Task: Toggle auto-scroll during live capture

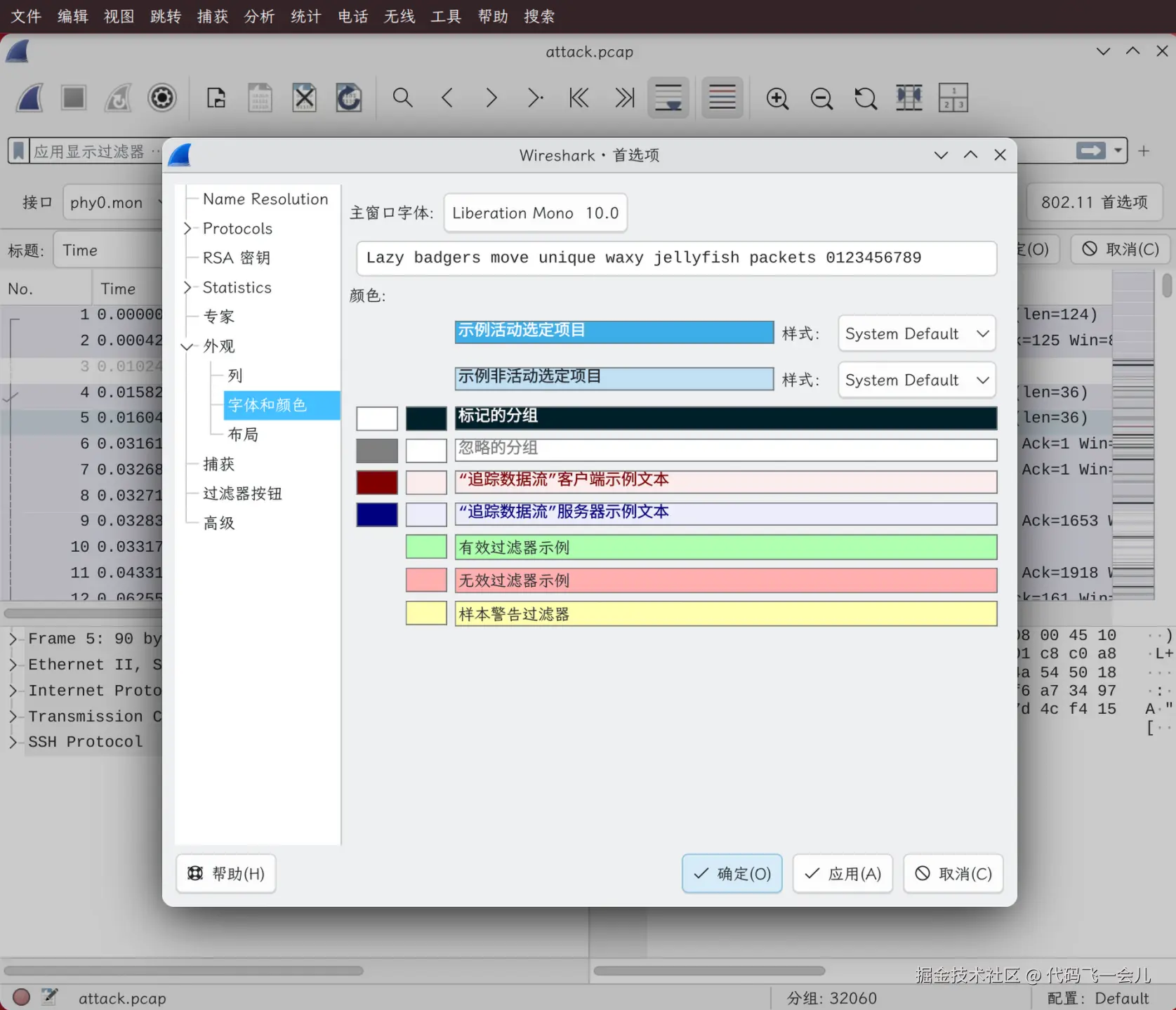Action: [668, 98]
